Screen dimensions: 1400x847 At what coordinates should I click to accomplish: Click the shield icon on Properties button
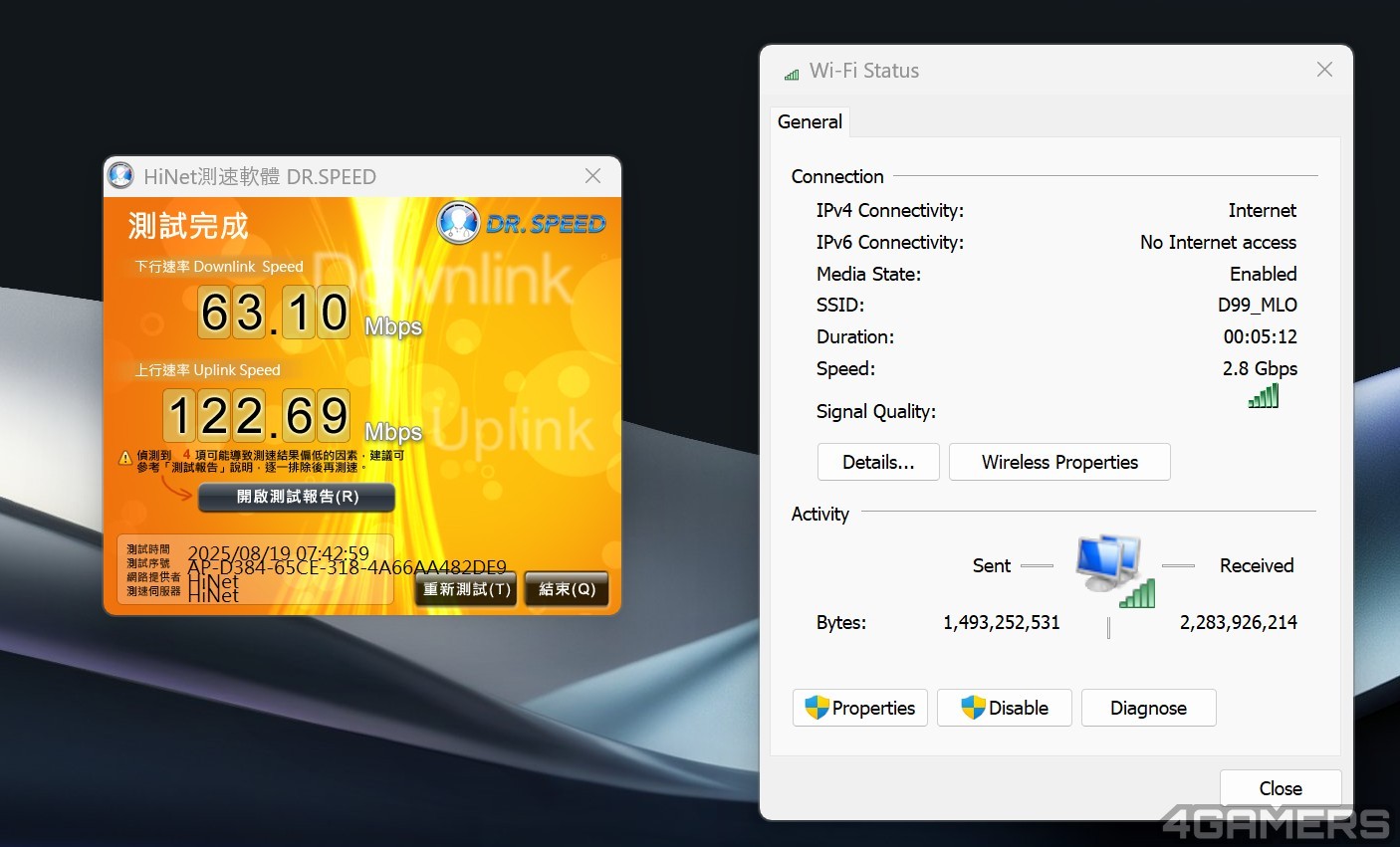pyautogui.click(x=817, y=708)
